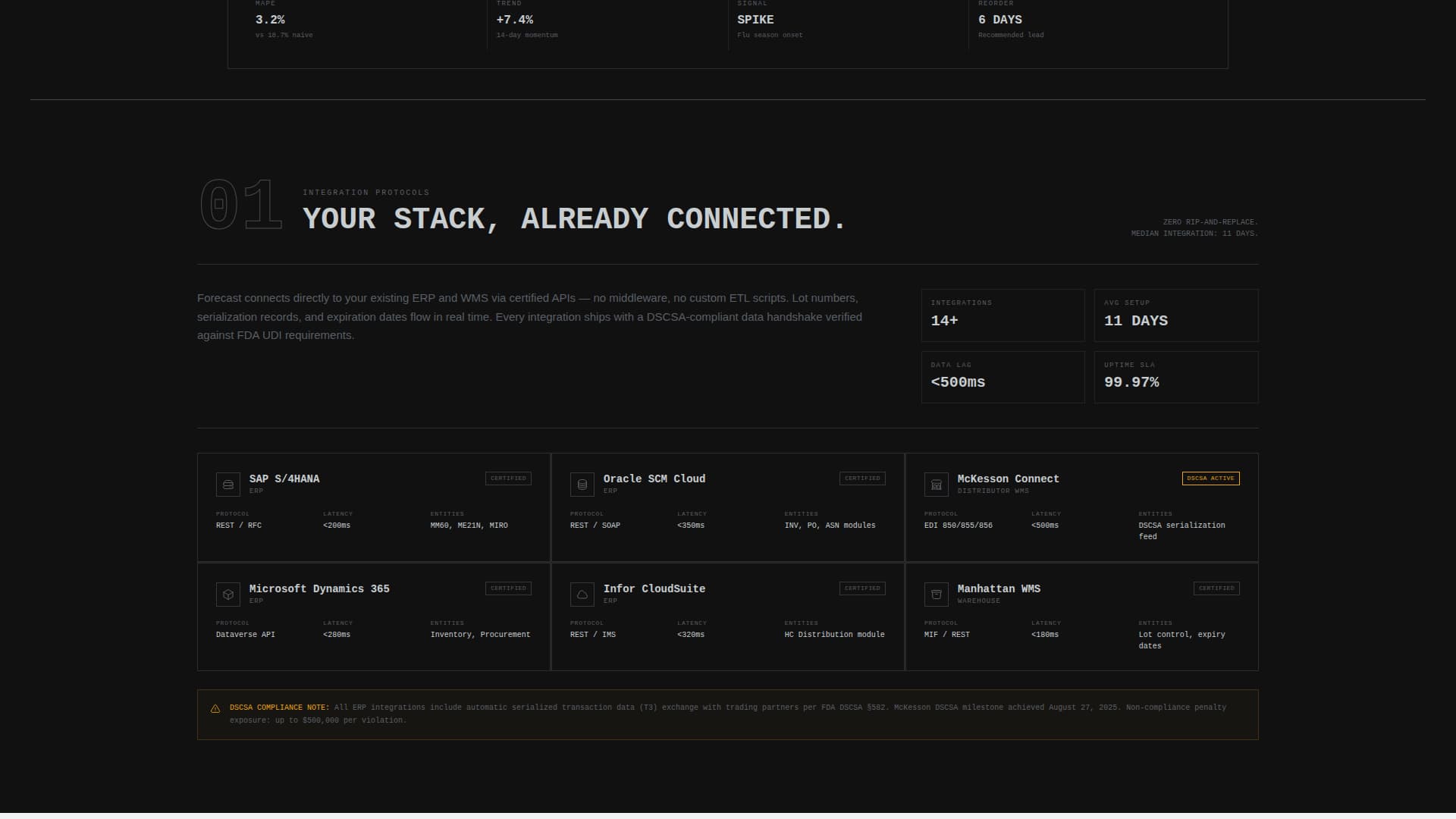
Task: Select the AVG SETUP 11 DAYS tile
Action: coord(1176,315)
